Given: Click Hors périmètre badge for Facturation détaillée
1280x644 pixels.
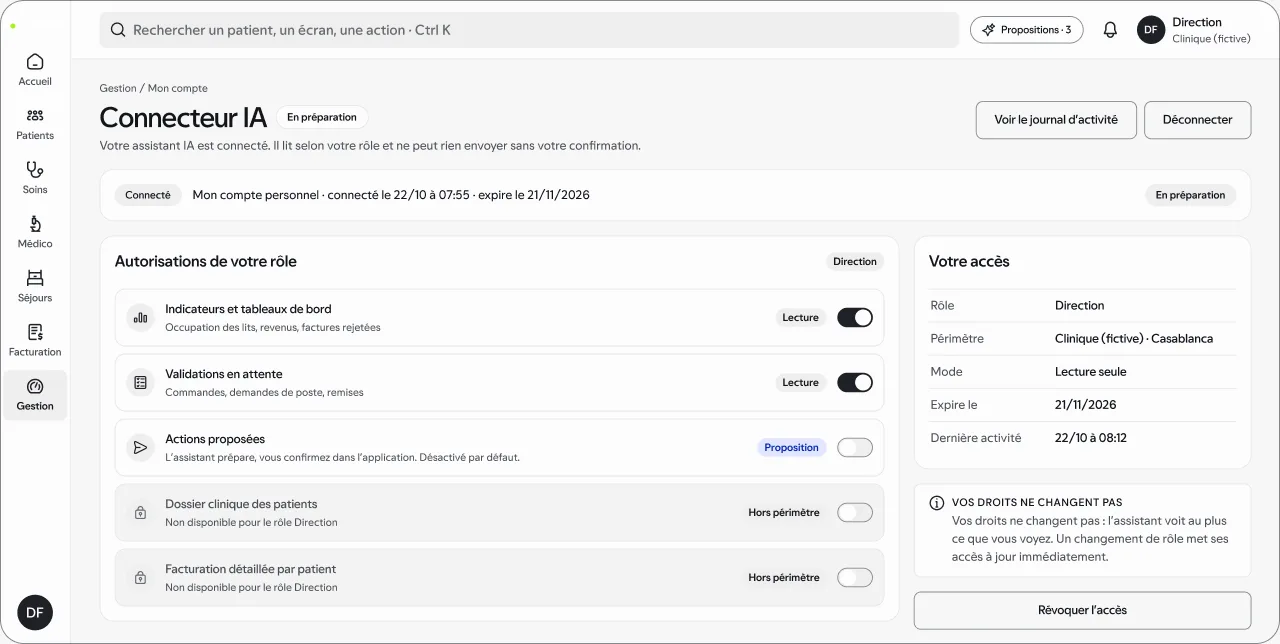Looking at the screenshot, I should point(784,578).
